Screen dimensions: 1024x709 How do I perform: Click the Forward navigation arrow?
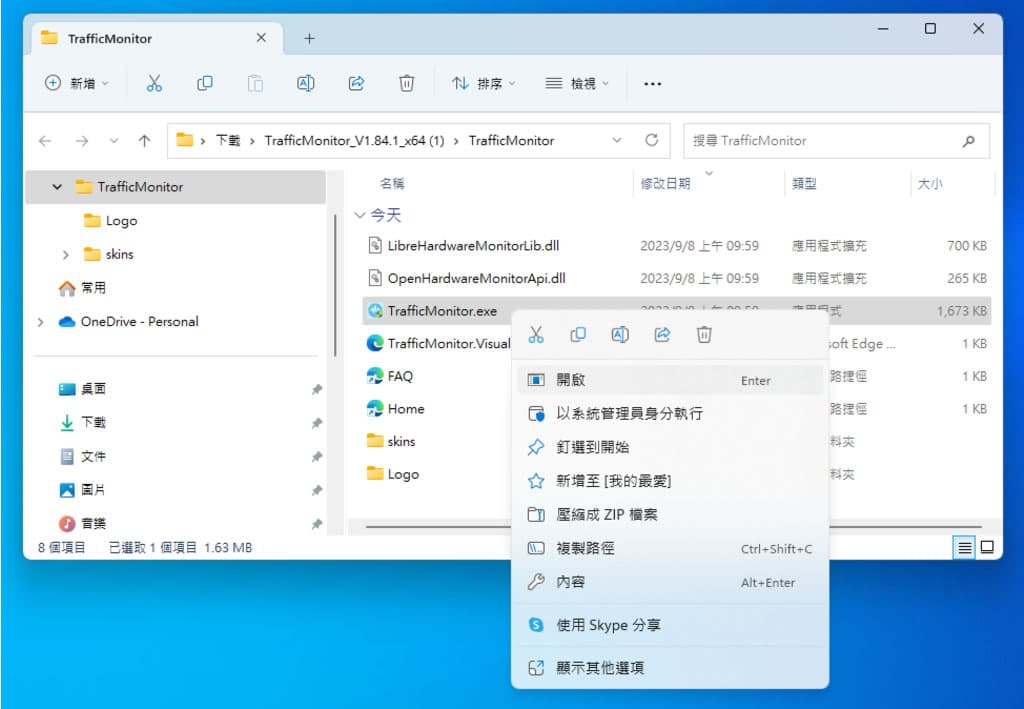click(x=82, y=140)
